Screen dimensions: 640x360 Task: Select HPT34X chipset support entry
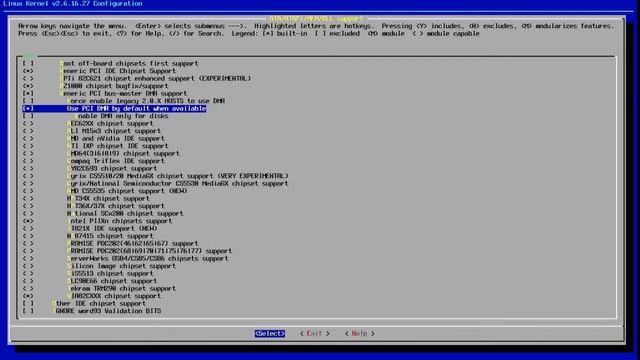click(86, 198)
